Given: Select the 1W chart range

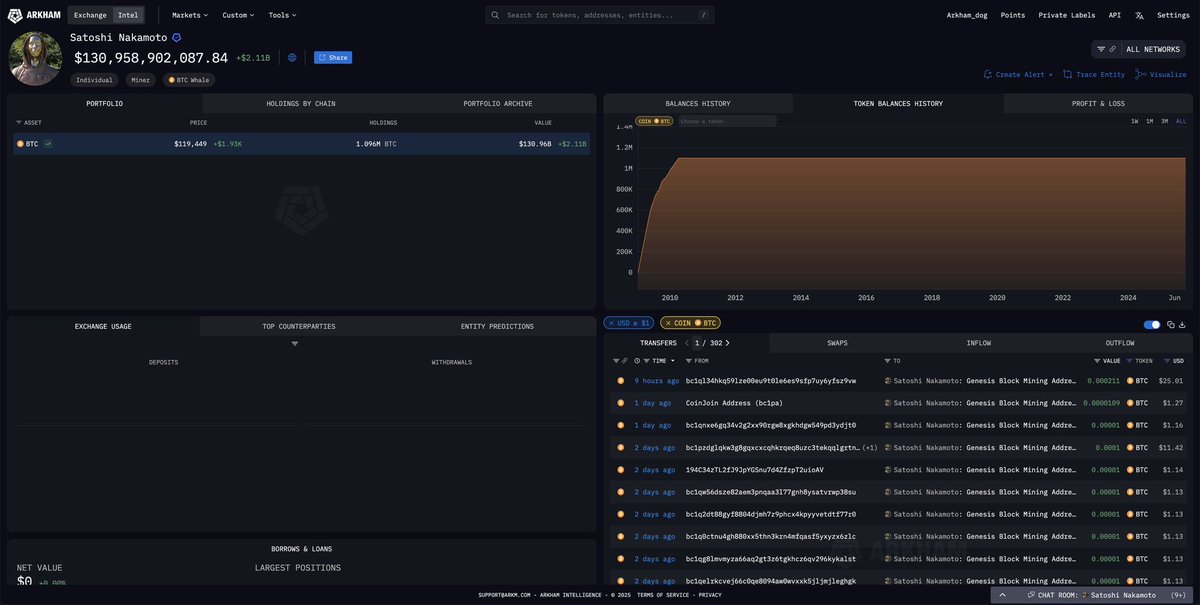Looking at the screenshot, I should 1134,121.
